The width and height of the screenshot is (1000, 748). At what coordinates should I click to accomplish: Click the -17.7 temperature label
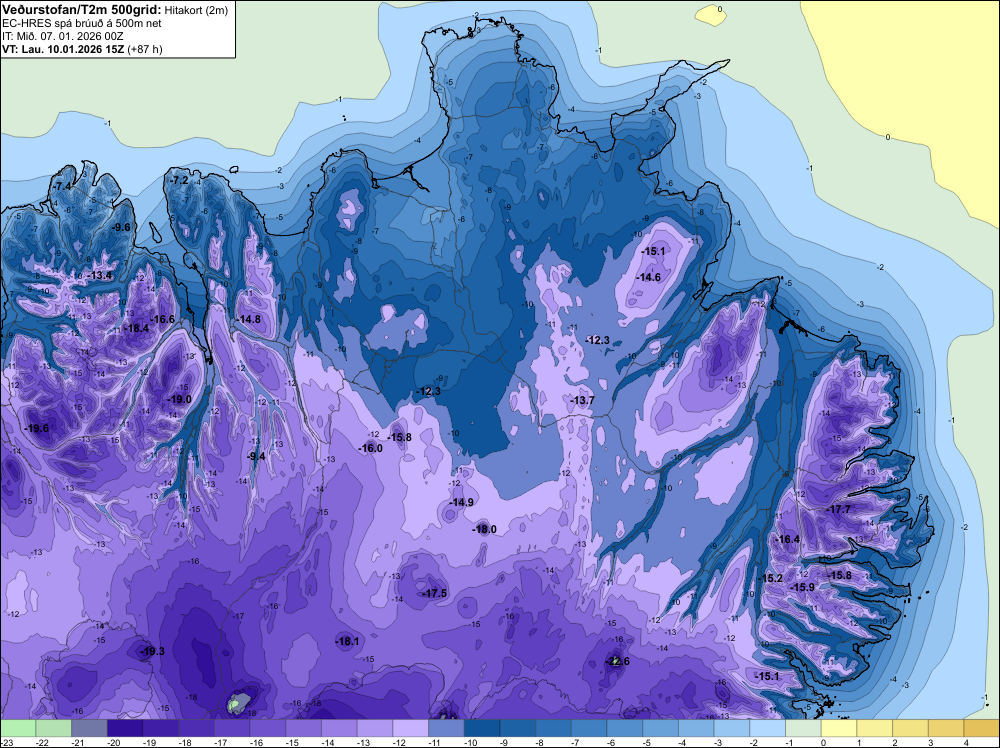pos(839,510)
